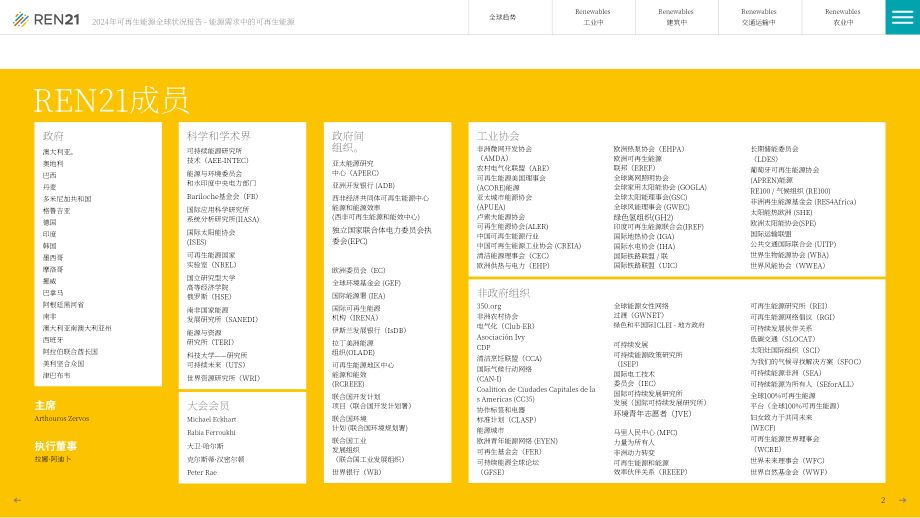The width and height of the screenshot is (920, 518).
Task: Click 亚洲开发银行 (ADB) entry
Action: pyautogui.click(x=363, y=185)
